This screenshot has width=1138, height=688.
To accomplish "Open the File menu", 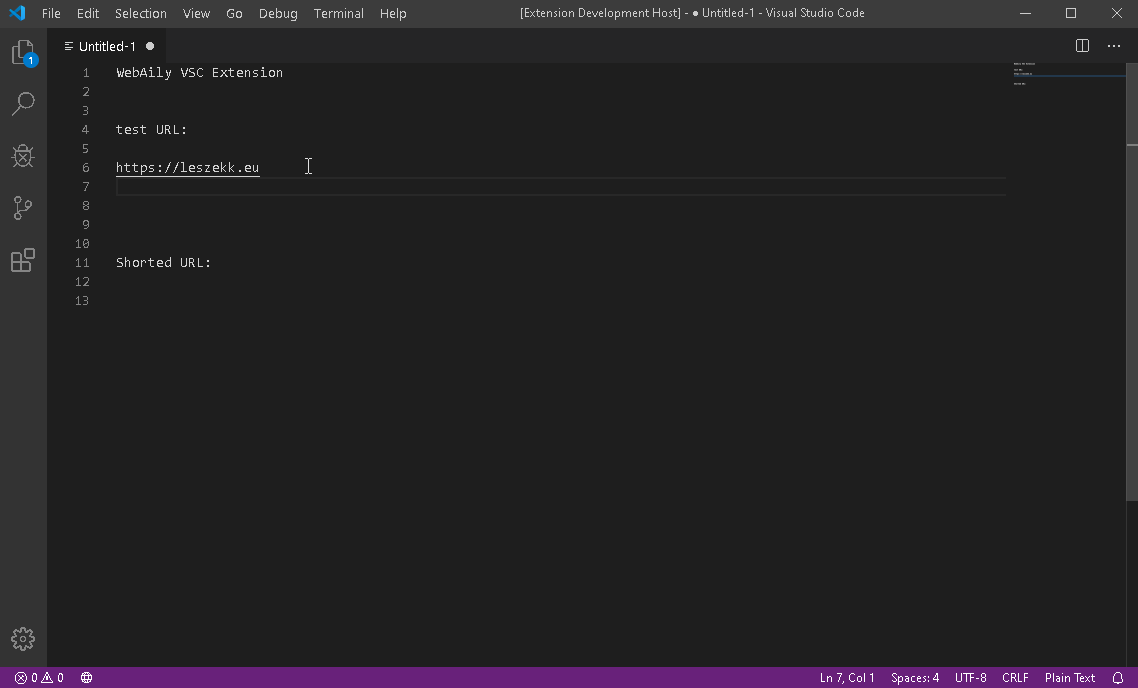I will click(51, 13).
